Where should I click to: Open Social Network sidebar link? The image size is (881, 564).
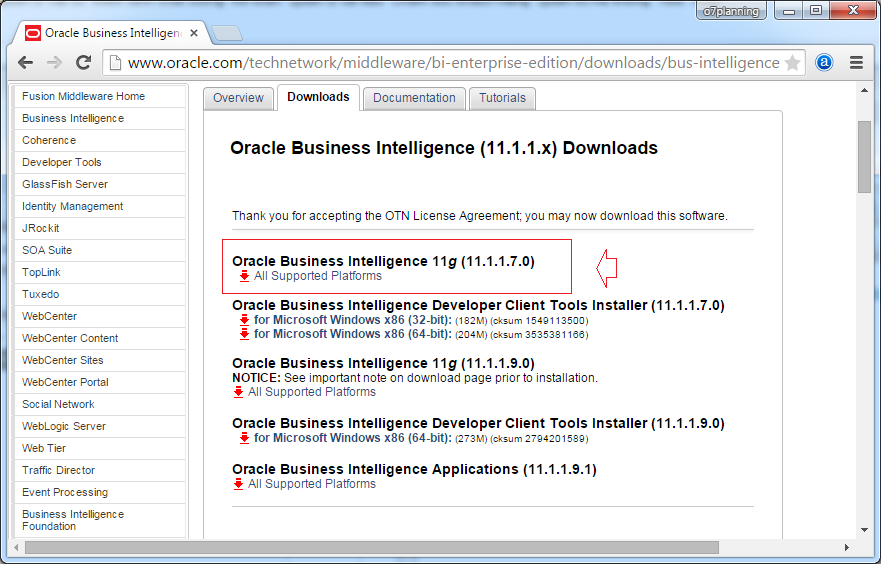click(x=100, y=404)
